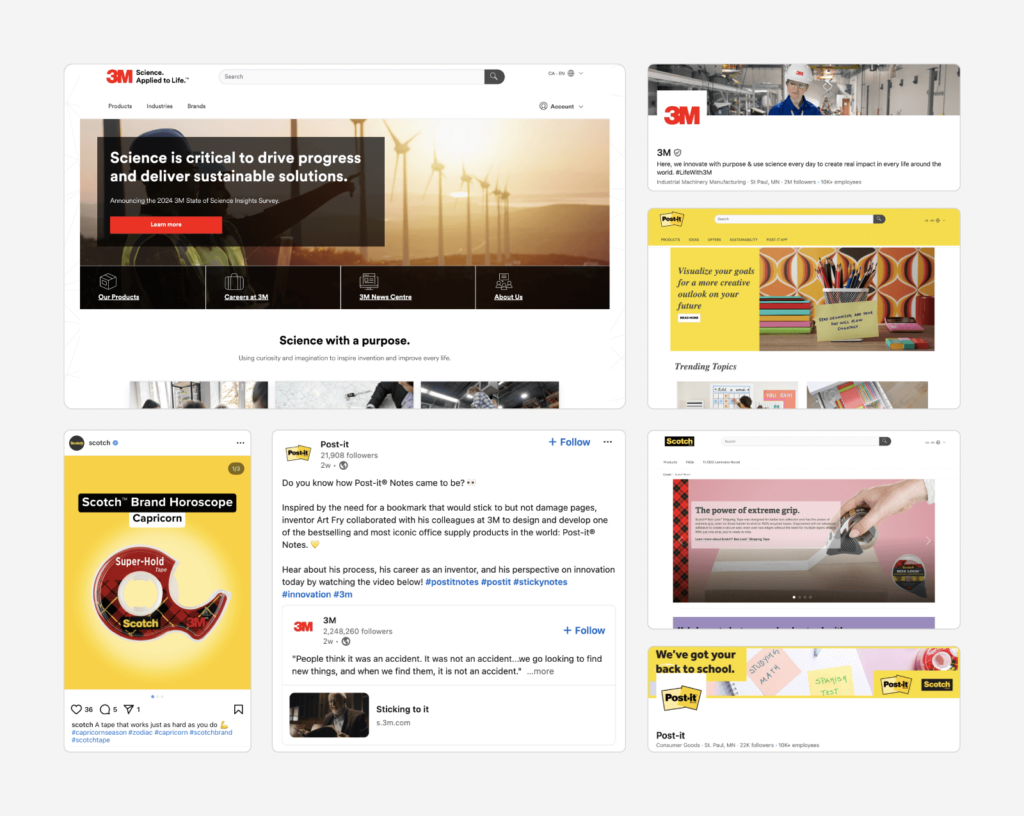Click next arrow on Scotch hero carousel

[927, 541]
